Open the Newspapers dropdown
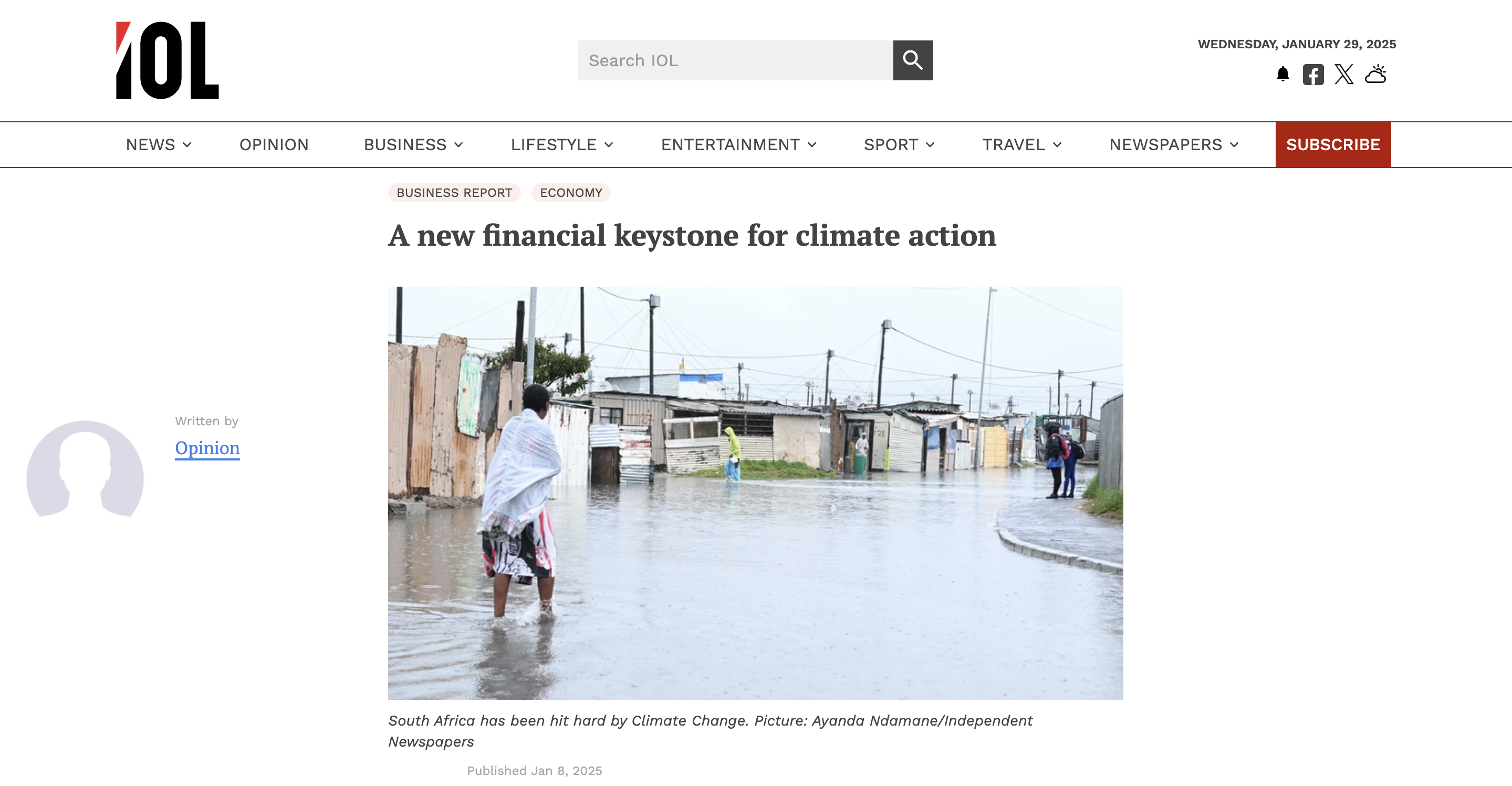 pos(1174,145)
